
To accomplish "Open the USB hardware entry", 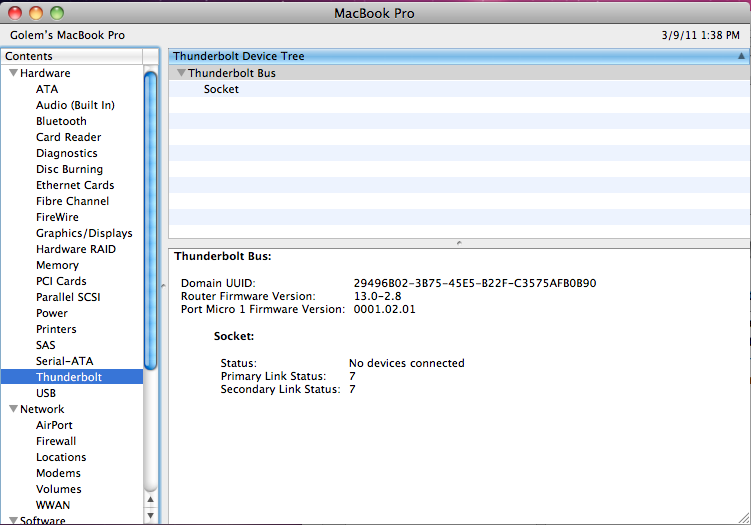I will point(46,393).
